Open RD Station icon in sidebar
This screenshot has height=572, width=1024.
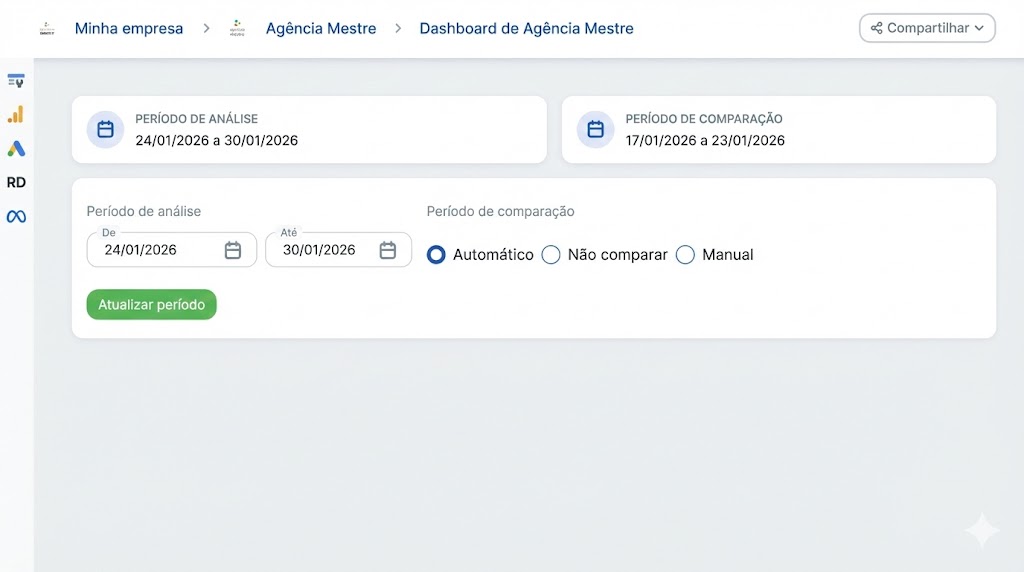coord(16,182)
